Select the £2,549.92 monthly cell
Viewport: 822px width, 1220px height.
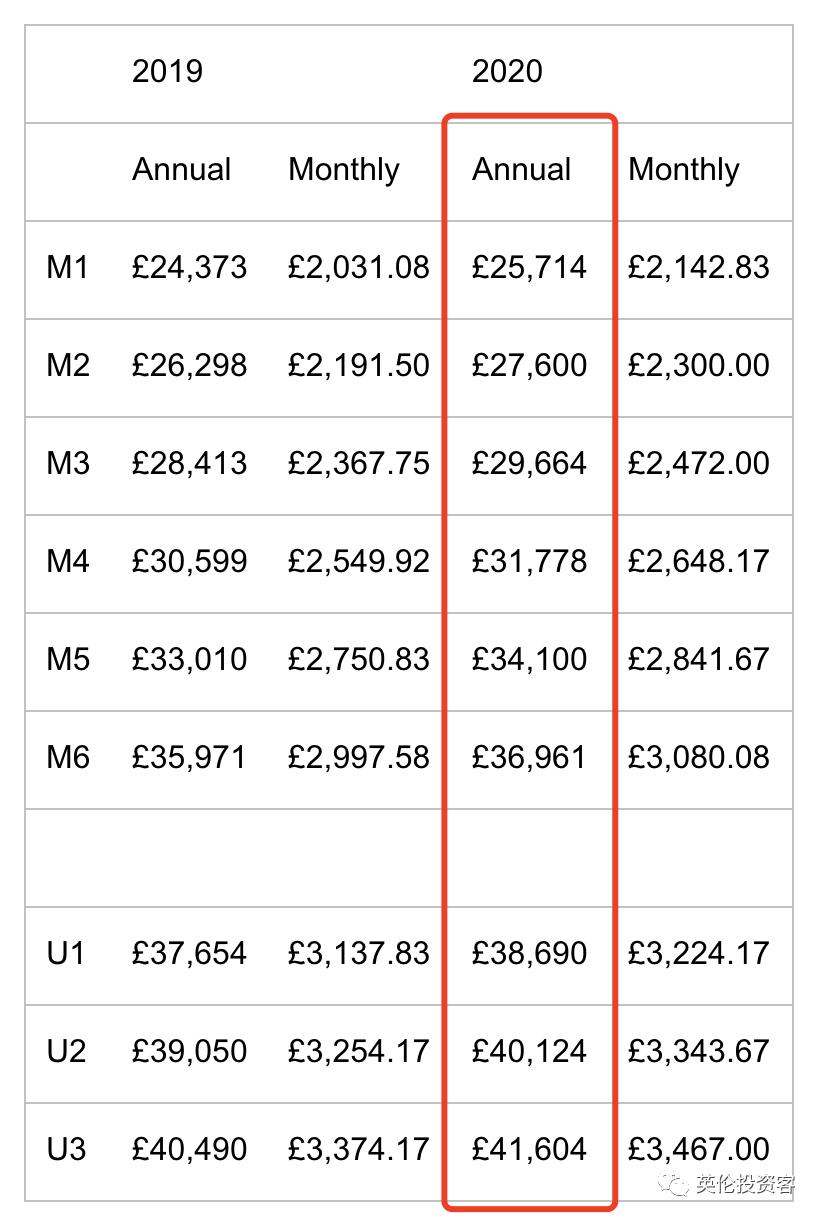[359, 561]
